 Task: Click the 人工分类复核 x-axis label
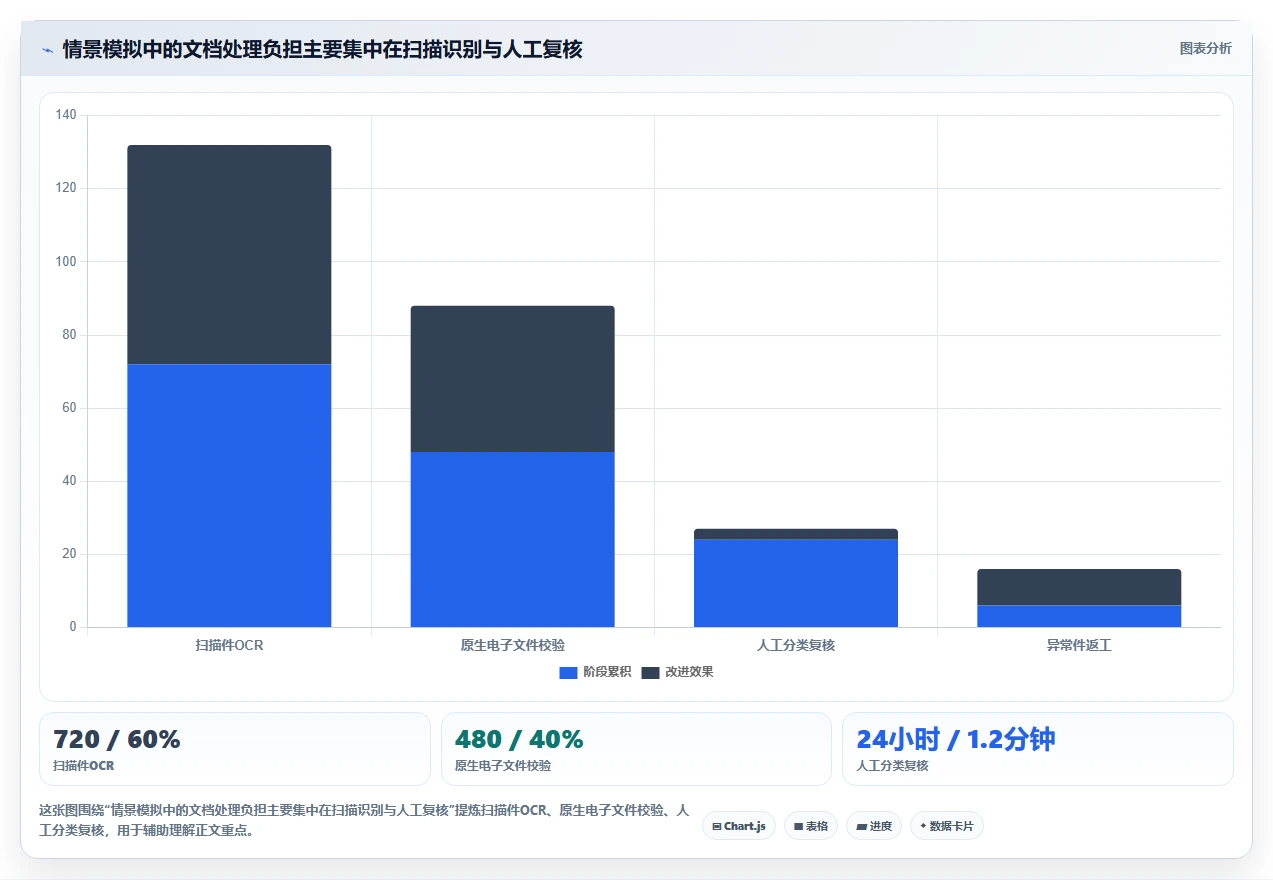(x=796, y=645)
